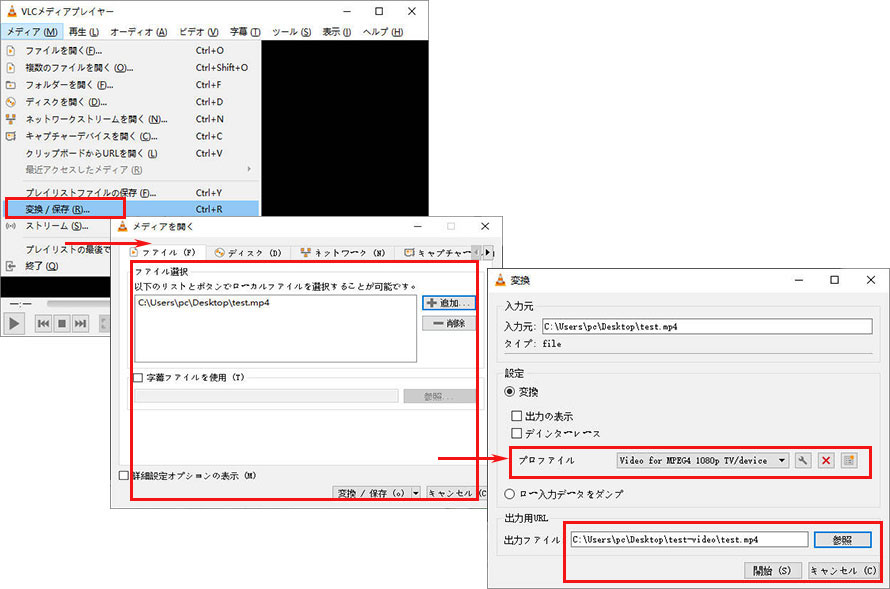Click the VLC cone in the main window title

pos(11,11)
